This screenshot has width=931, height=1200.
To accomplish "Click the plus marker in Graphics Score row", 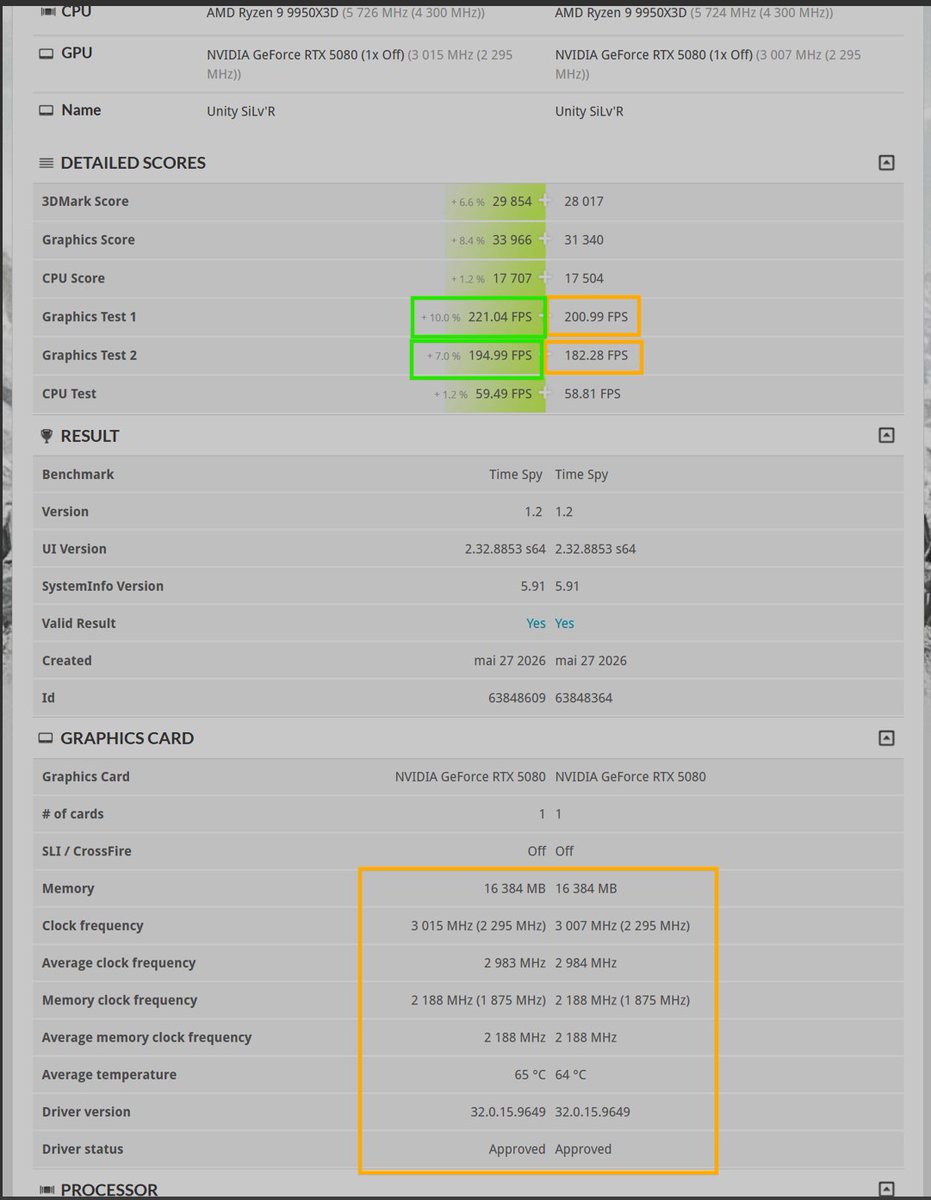I will (x=544, y=239).
